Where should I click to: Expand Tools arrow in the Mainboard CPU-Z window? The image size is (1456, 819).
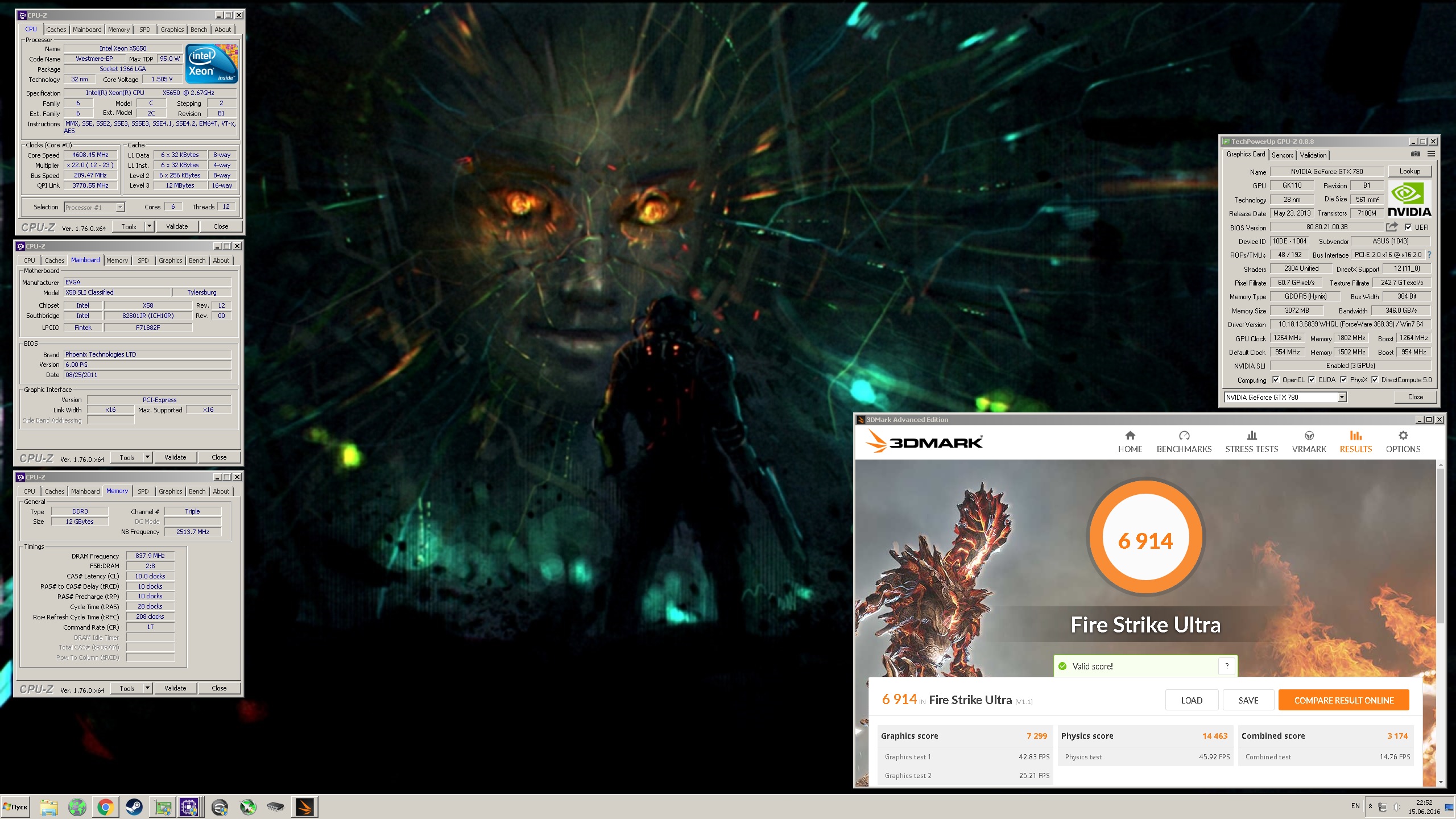pos(147,457)
